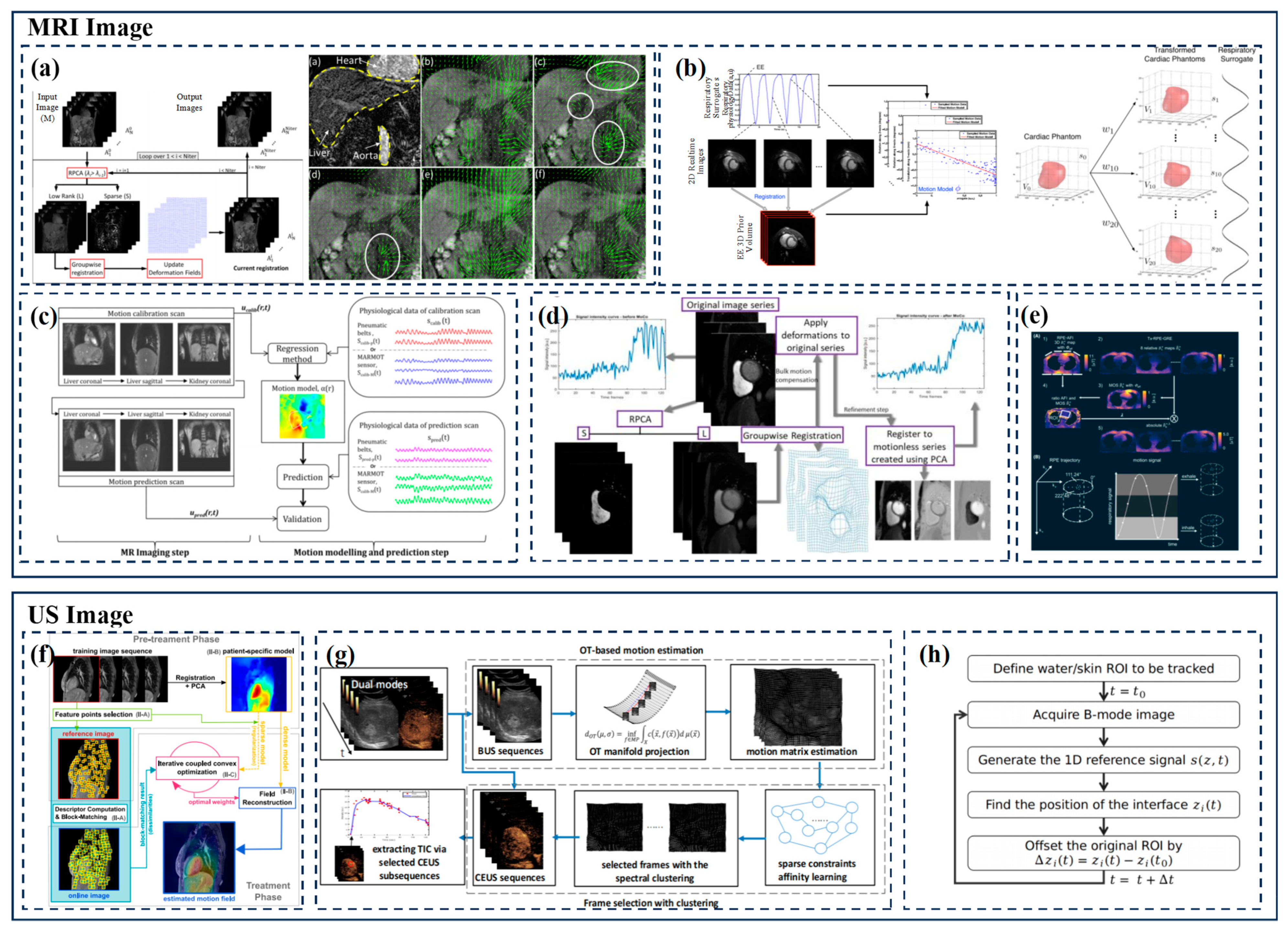
Task: Click the Field Reconstruction box in panel (f)
Action: pos(267,798)
